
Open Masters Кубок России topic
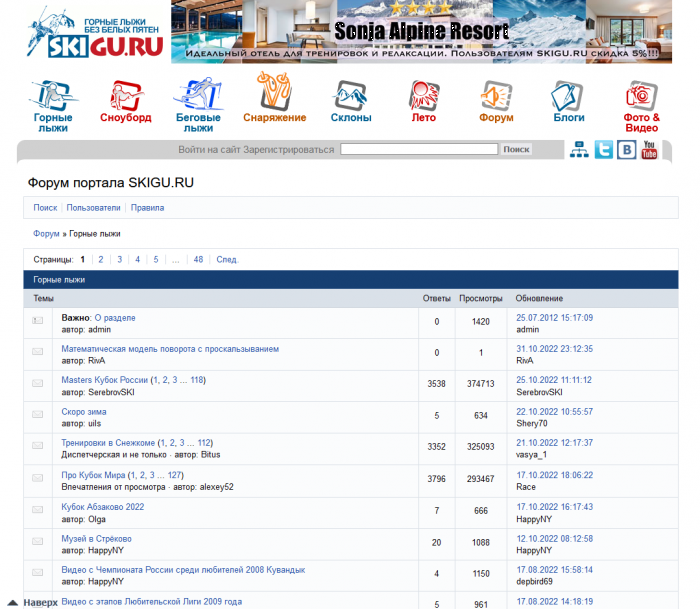(104, 380)
